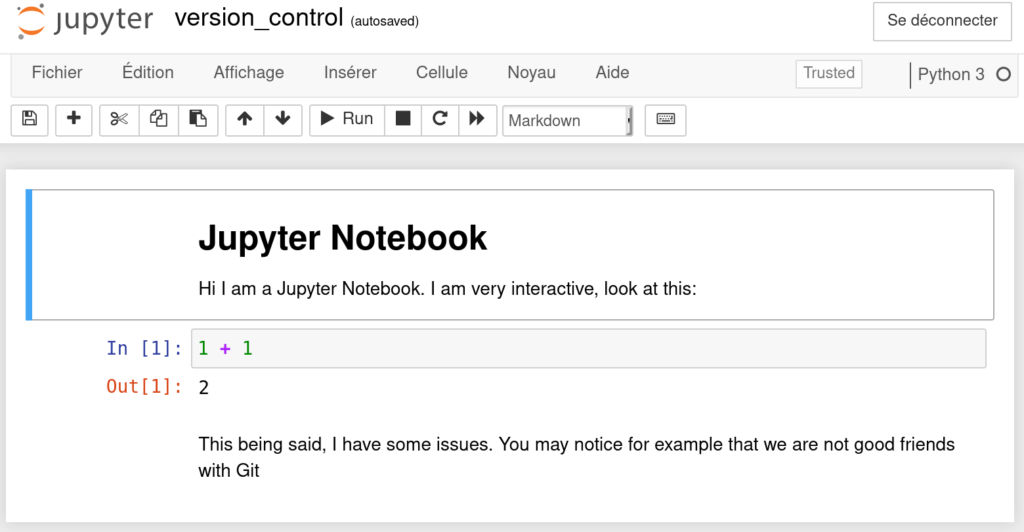Image resolution: width=1024 pixels, height=532 pixels.
Task: Restart and run all with fast-forward icon
Action: (477, 119)
